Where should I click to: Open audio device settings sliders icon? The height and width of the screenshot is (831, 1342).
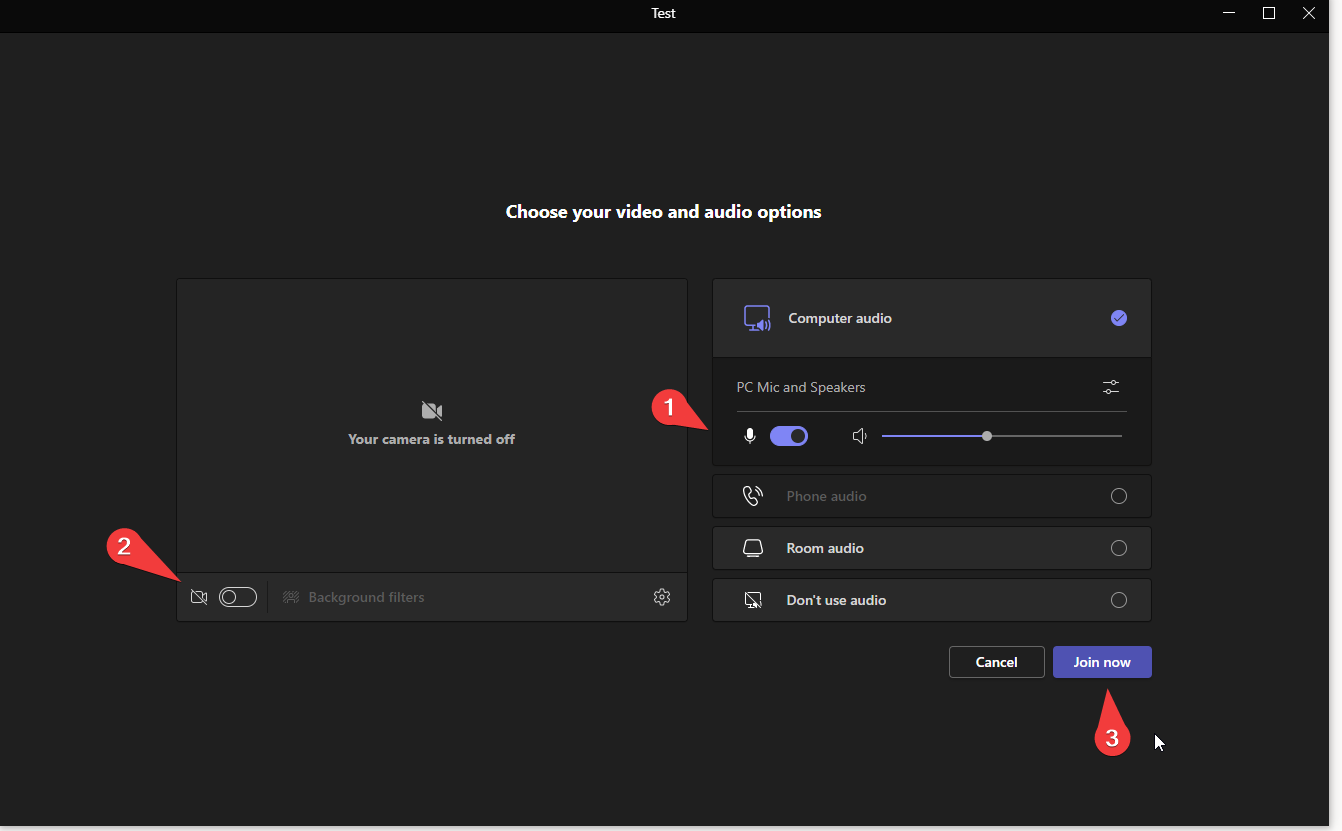(x=1110, y=387)
